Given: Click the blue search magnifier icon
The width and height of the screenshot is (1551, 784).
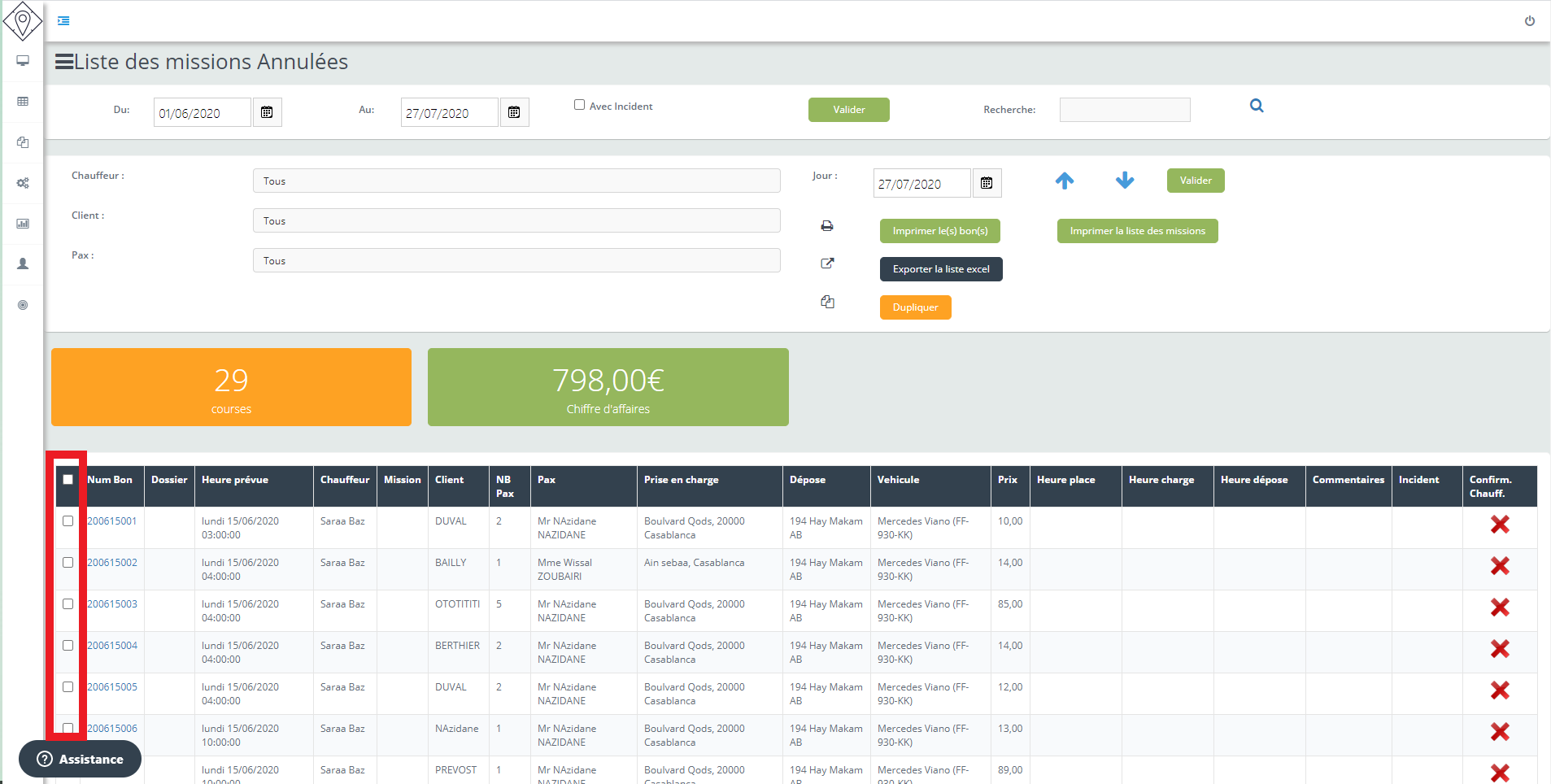Looking at the screenshot, I should [1257, 106].
